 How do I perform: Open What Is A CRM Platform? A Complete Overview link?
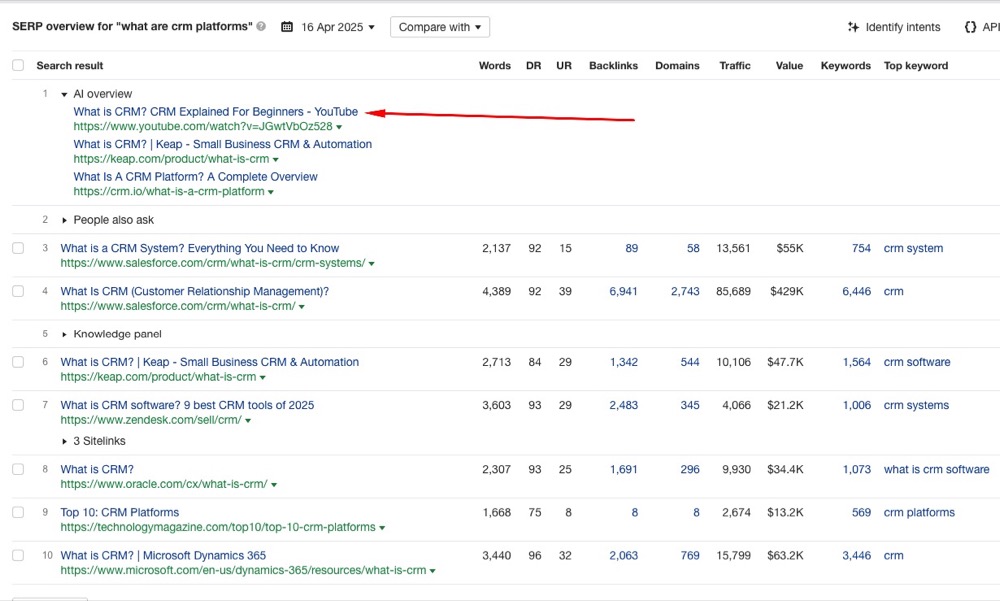click(195, 177)
